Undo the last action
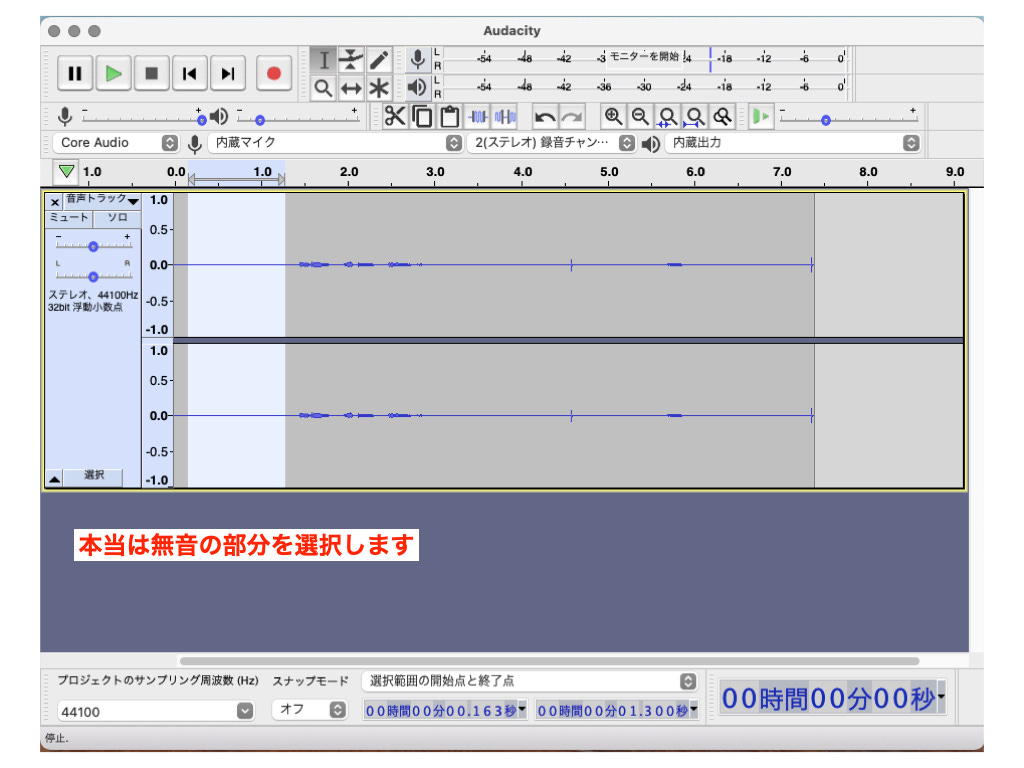Screen dimensions: 1024x768 pos(545,116)
